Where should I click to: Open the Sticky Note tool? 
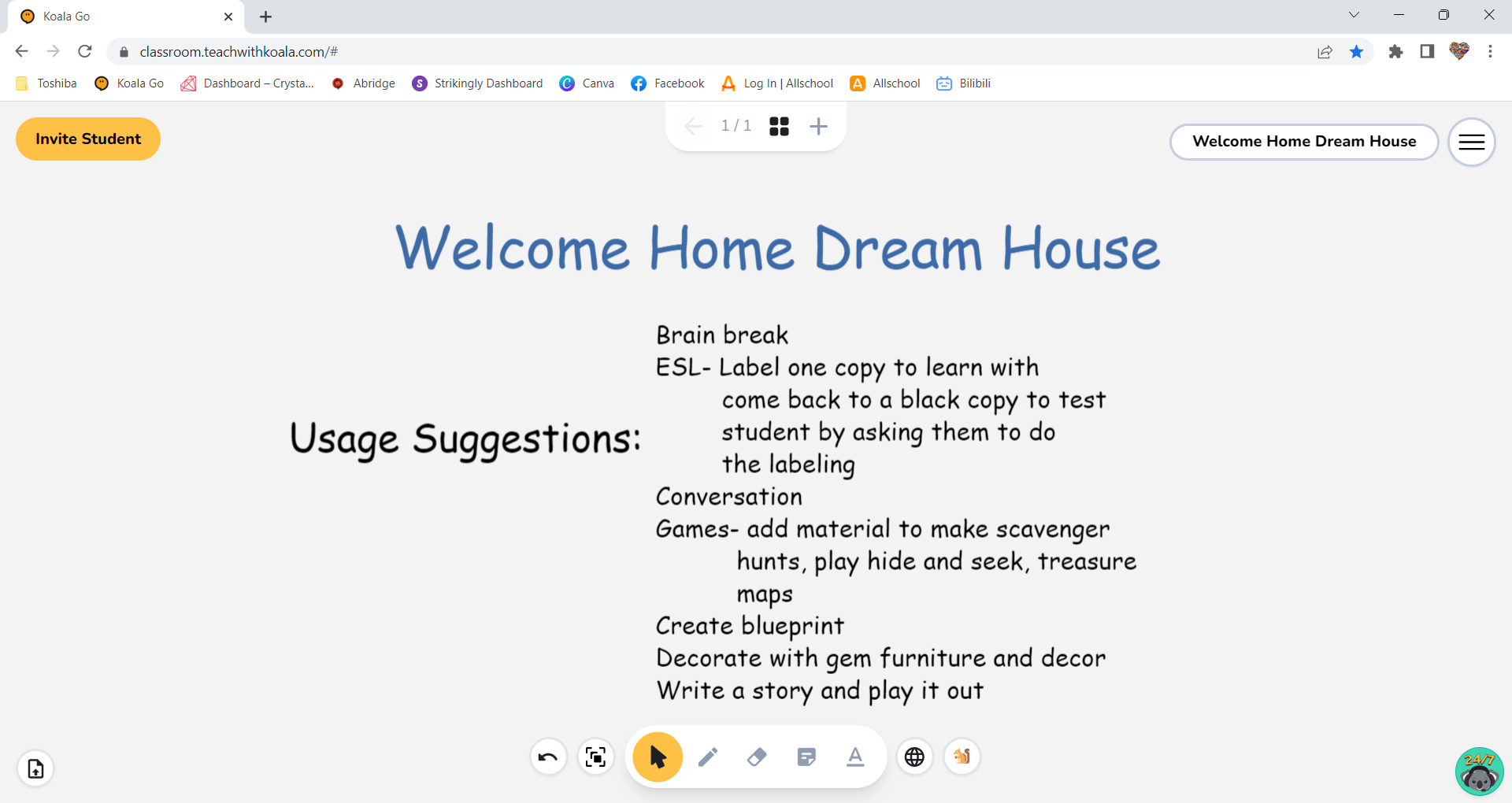click(x=806, y=757)
